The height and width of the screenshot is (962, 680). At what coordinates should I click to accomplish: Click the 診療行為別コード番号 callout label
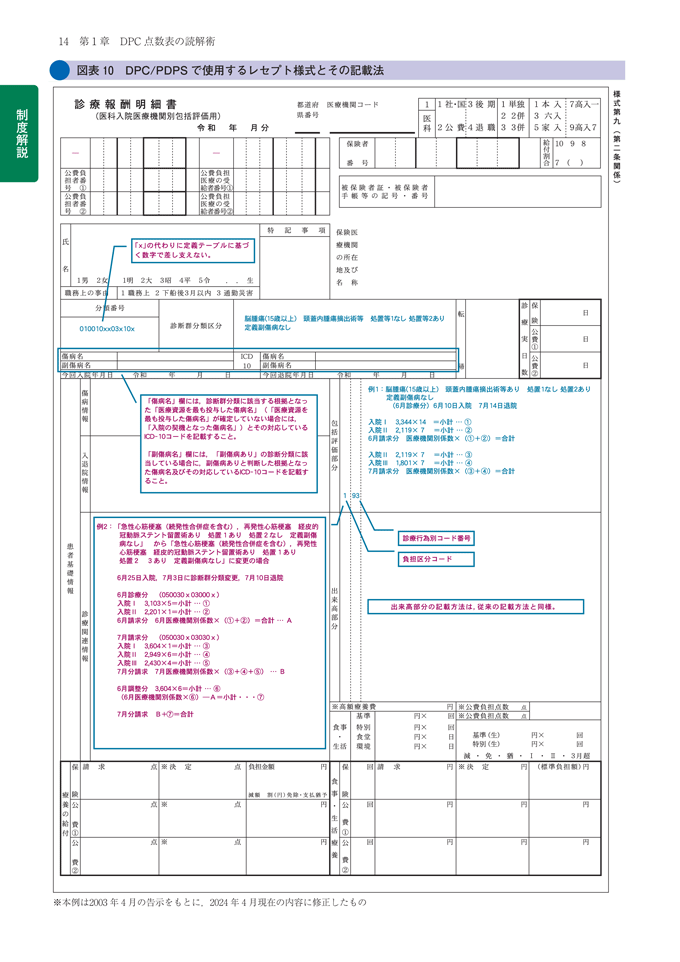pos(437,538)
